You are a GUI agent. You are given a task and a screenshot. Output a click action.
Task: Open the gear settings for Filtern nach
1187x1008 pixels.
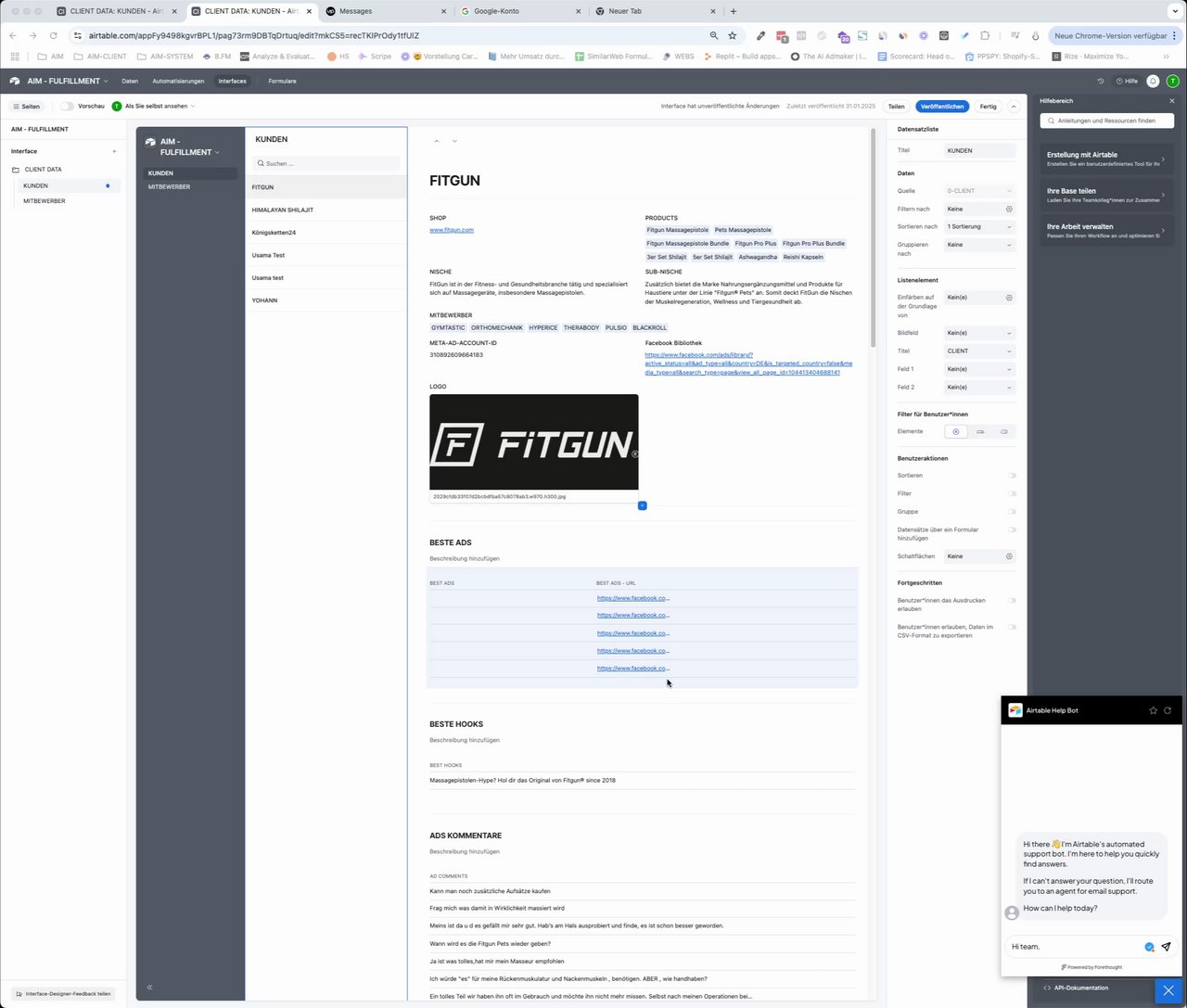click(x=1009, y=209)
